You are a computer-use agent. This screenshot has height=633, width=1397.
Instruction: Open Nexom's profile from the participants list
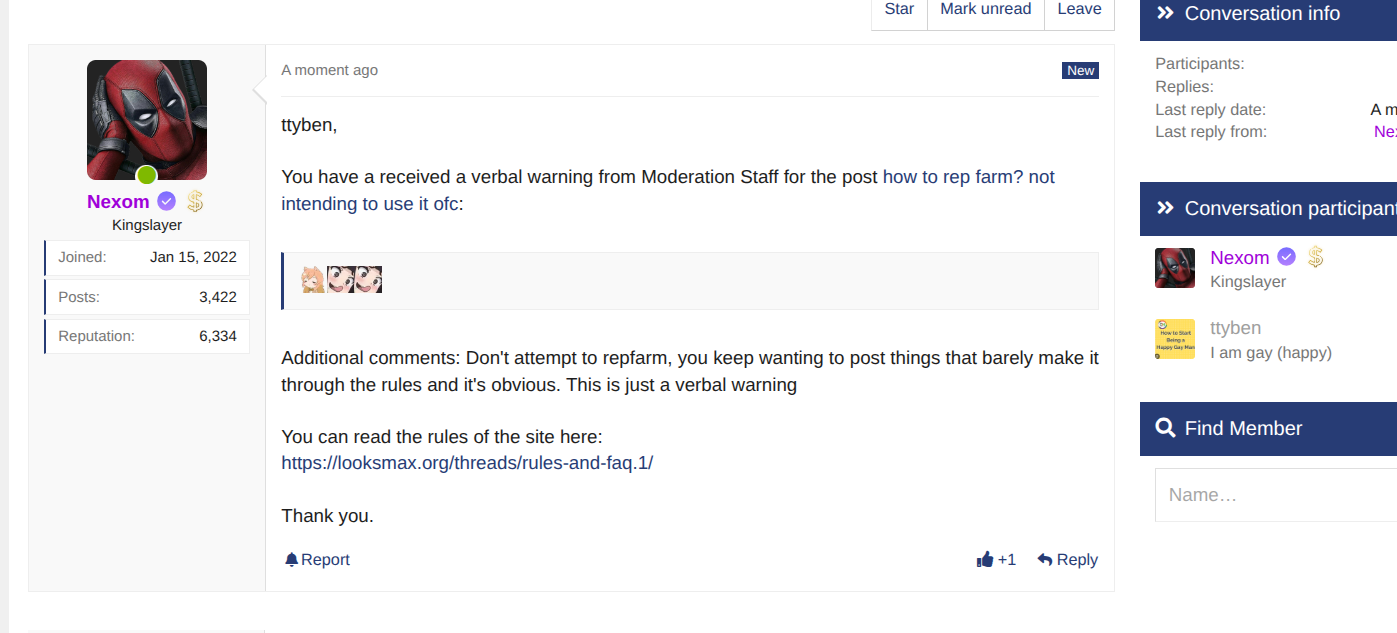click(x=1239, y=258)
